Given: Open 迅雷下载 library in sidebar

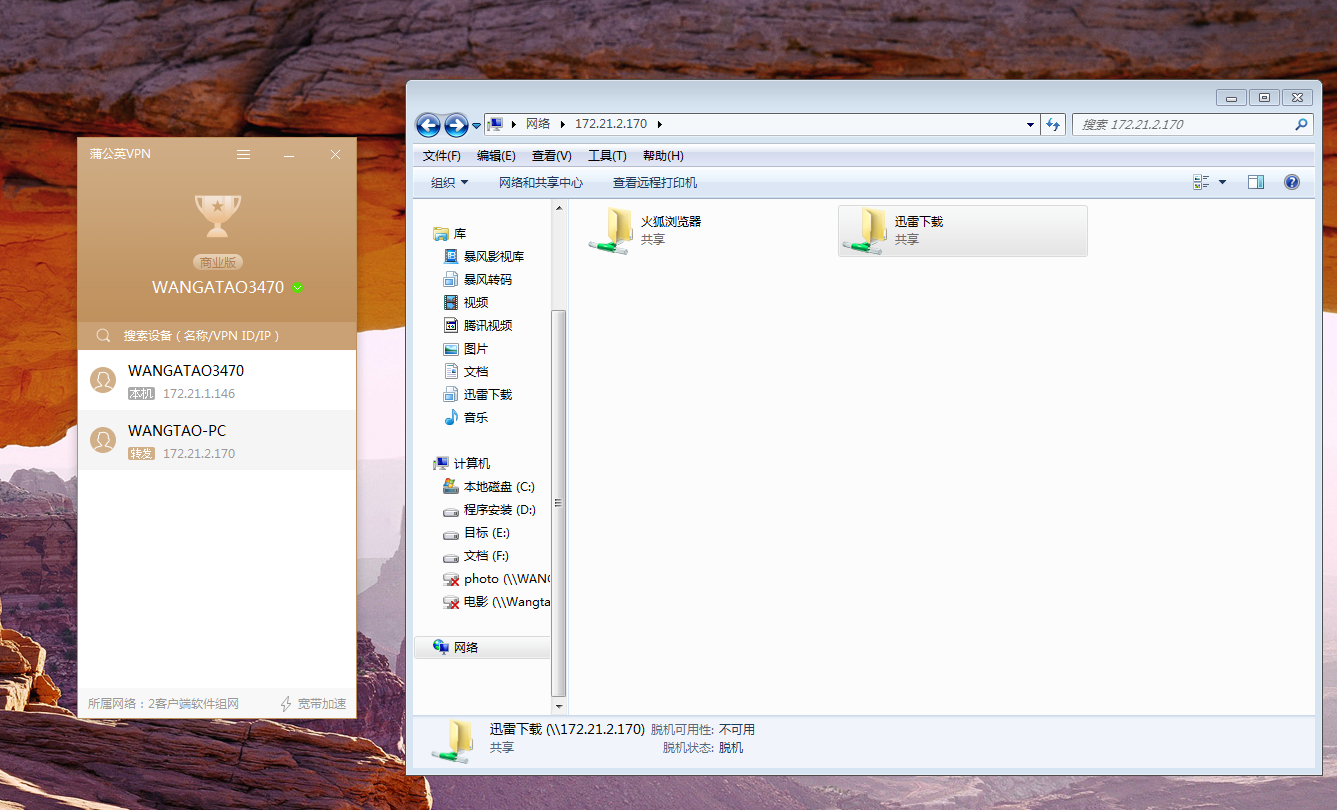Looking at the screenshot, I should click(478, 395).
